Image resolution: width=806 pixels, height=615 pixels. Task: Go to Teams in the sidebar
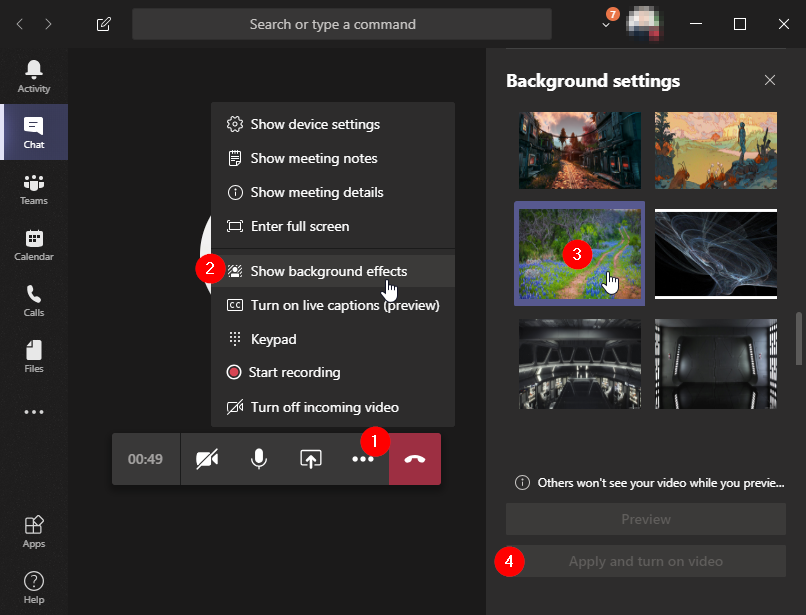(34, 189)
